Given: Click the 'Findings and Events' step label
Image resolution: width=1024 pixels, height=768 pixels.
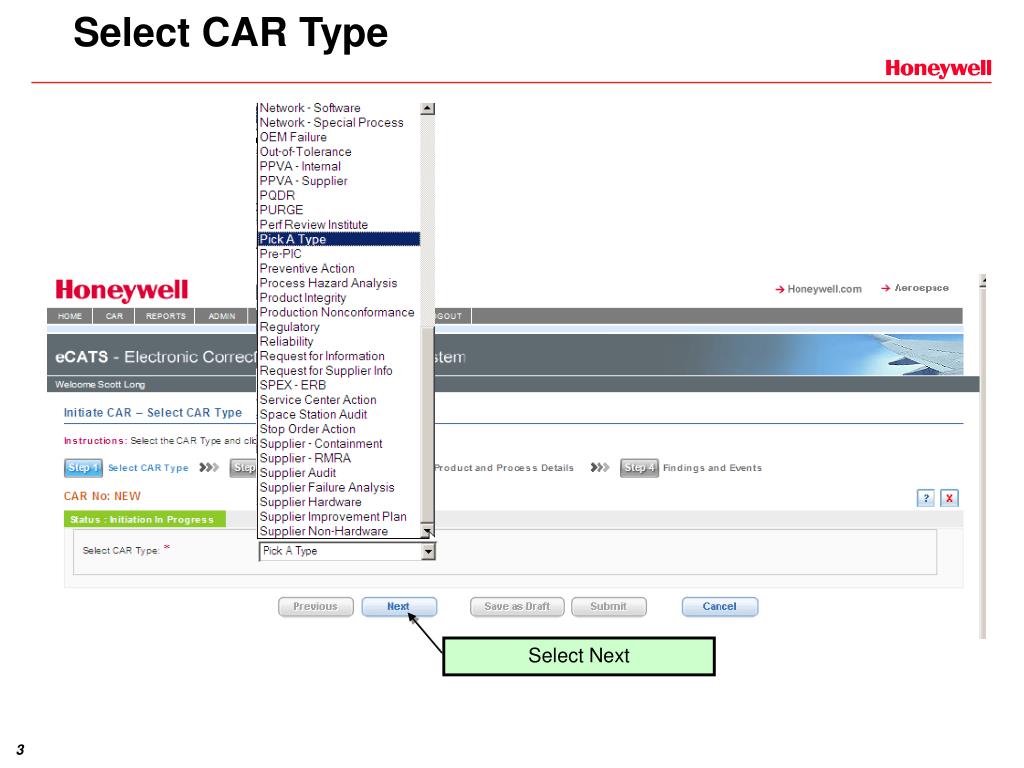Looking at the screenshot, I should point(712,468).
